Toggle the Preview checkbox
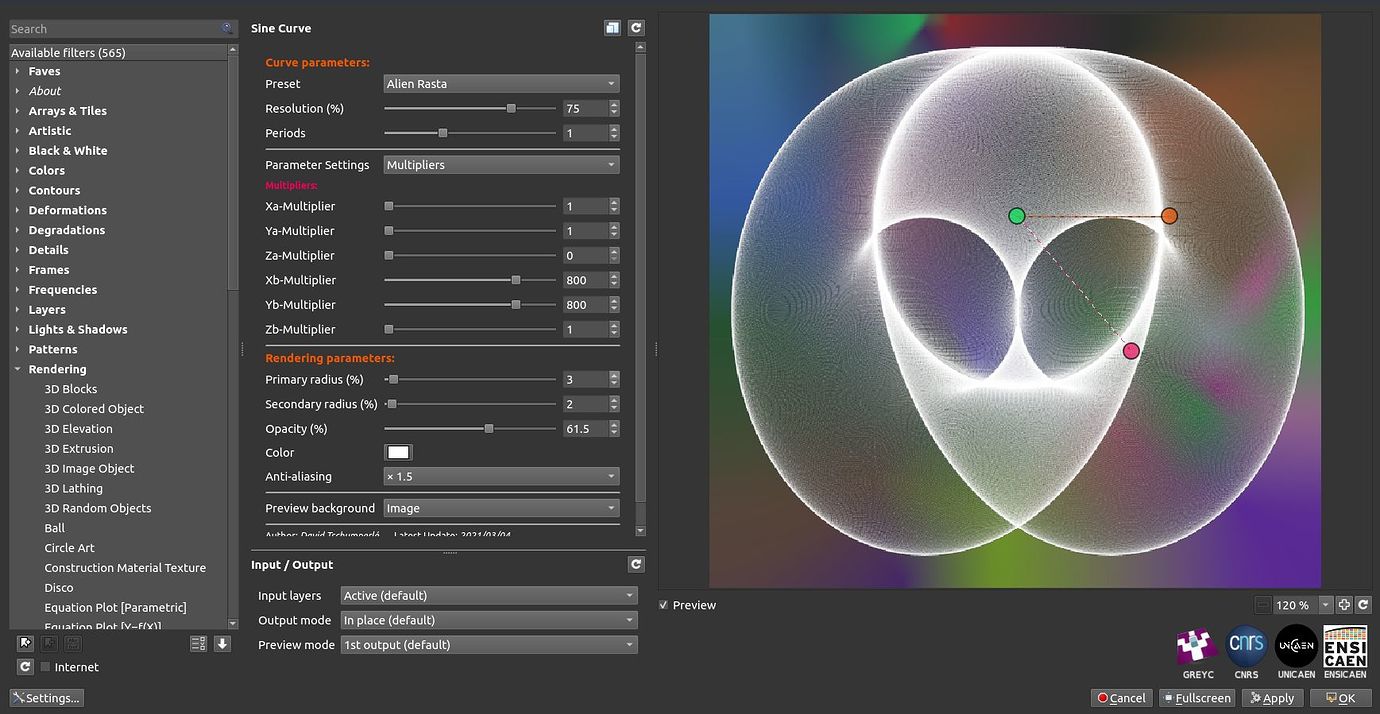This screenshot has width=1380, height=714. (x=663, y=604)
